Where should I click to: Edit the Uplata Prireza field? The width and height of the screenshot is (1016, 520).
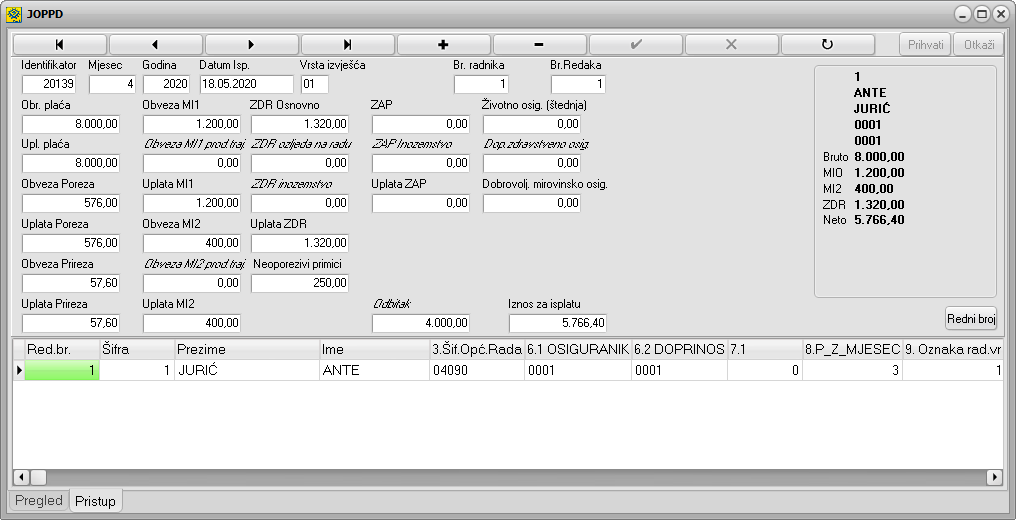[x=71, y=323]
